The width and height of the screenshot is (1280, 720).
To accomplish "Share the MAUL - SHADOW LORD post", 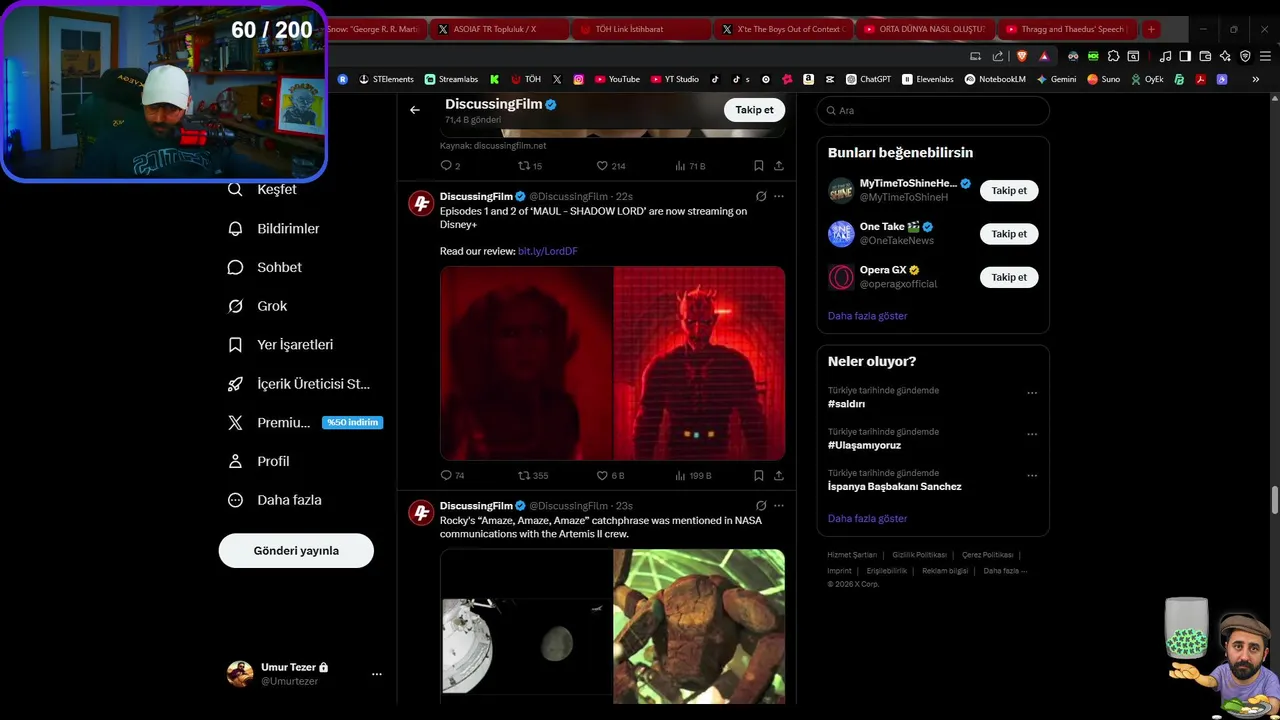I will [x=779, y=475].
